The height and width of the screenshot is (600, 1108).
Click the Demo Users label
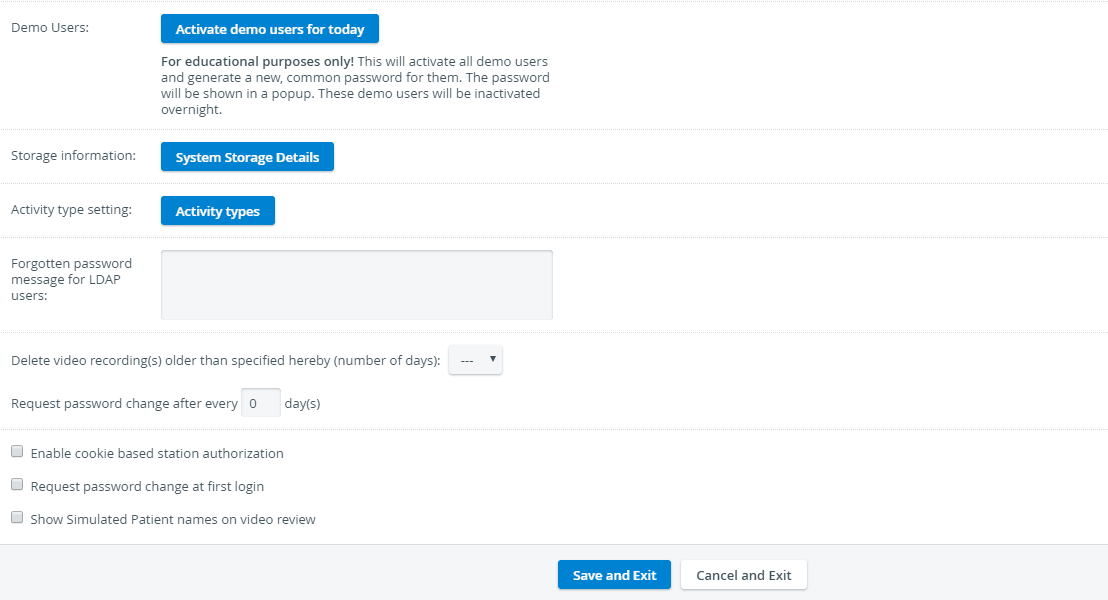point(50,28)
